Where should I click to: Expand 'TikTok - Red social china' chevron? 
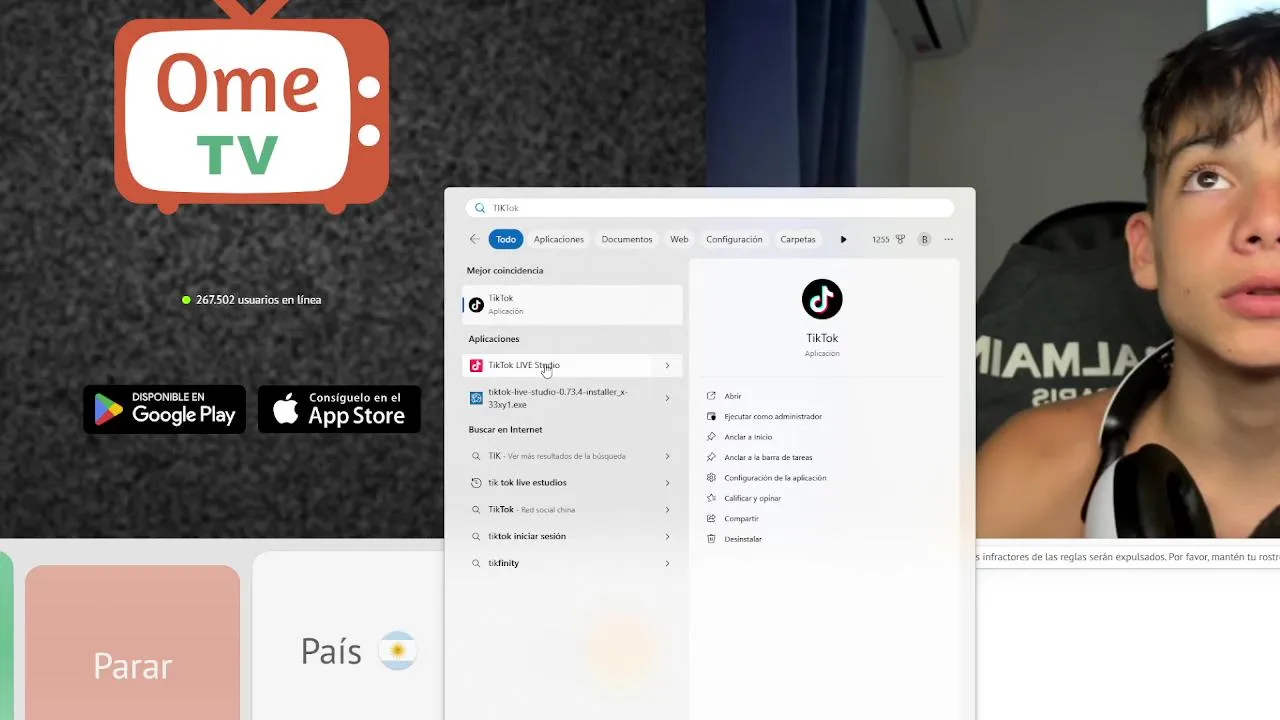pyautogui.click(x=667, y=510)
